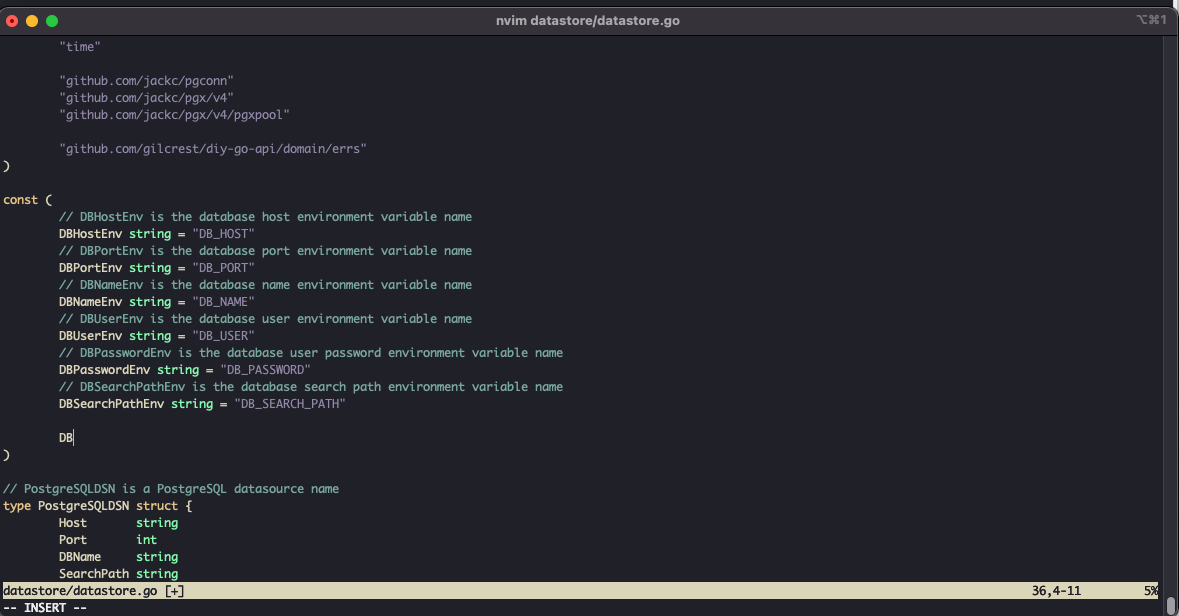Viewport: 1179px width, 616px height.
Task: Click the DBHostEnv comment line
Action: click(265, 217)
